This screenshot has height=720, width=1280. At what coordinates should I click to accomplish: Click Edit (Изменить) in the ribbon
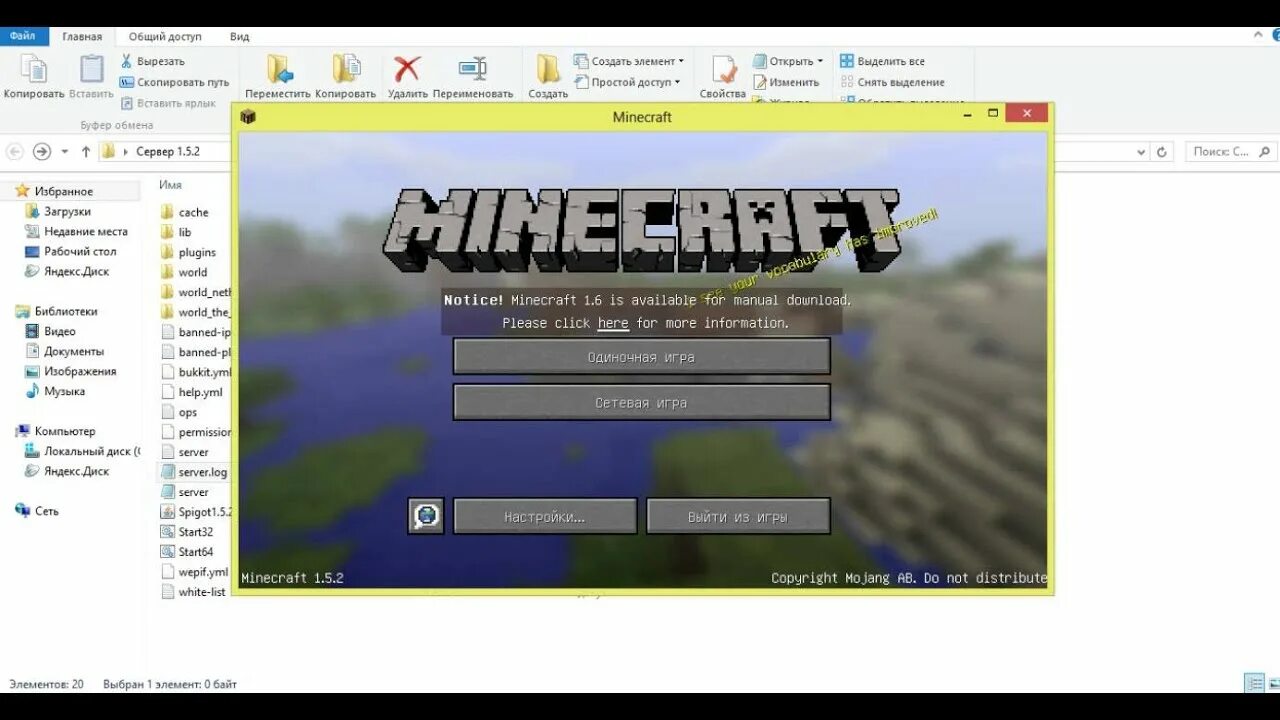pyautogui.click(x=786, y=82)
